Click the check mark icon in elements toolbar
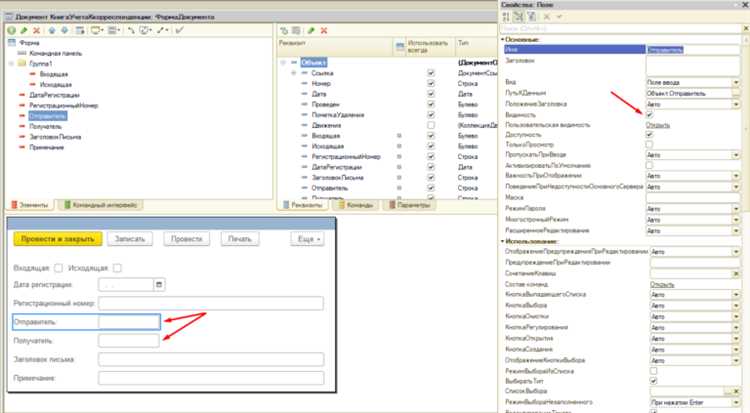Viewport: 750px width, 413px height. (179, 30)
